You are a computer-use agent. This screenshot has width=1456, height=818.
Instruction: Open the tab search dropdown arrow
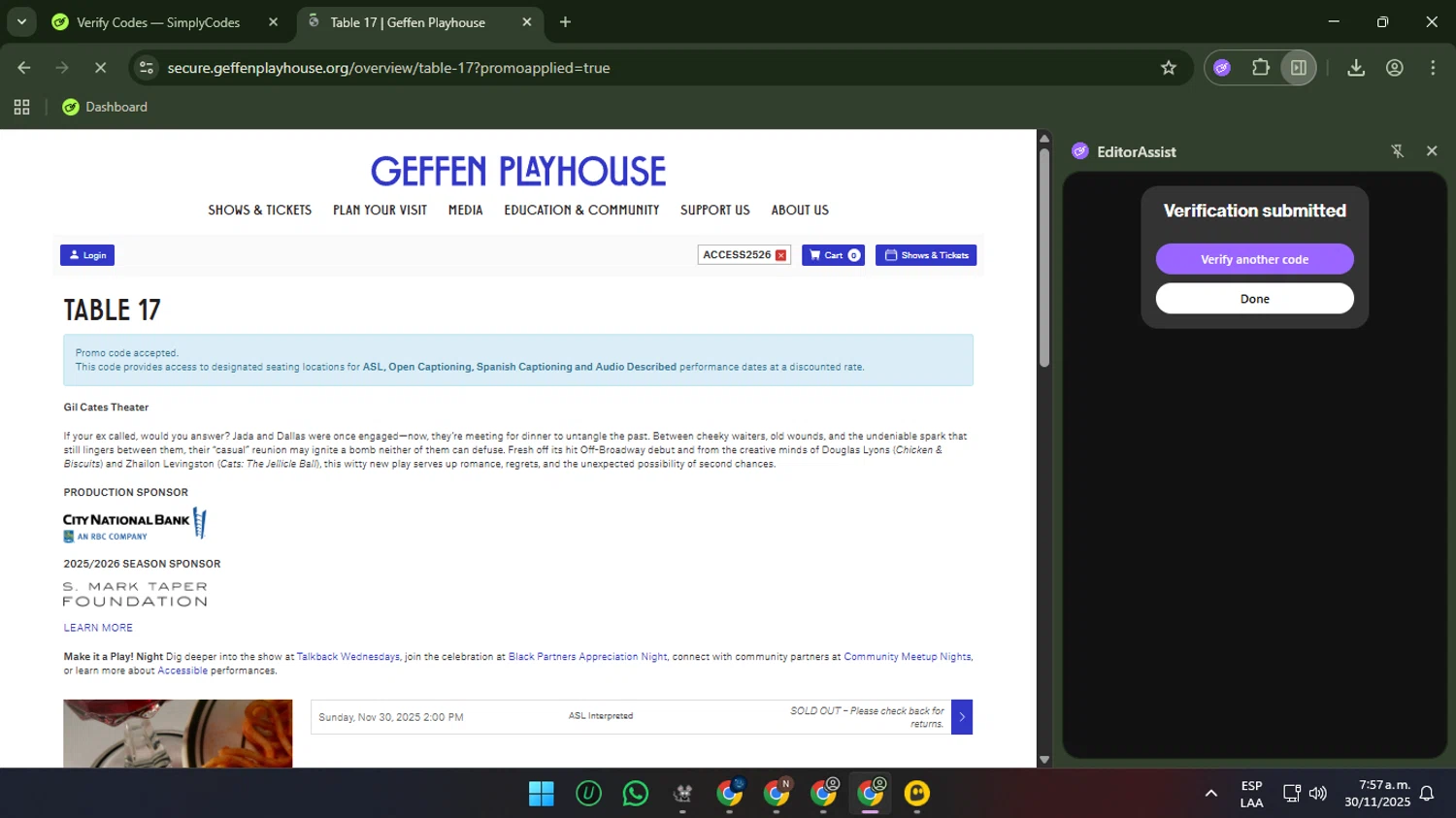point(20,21)
